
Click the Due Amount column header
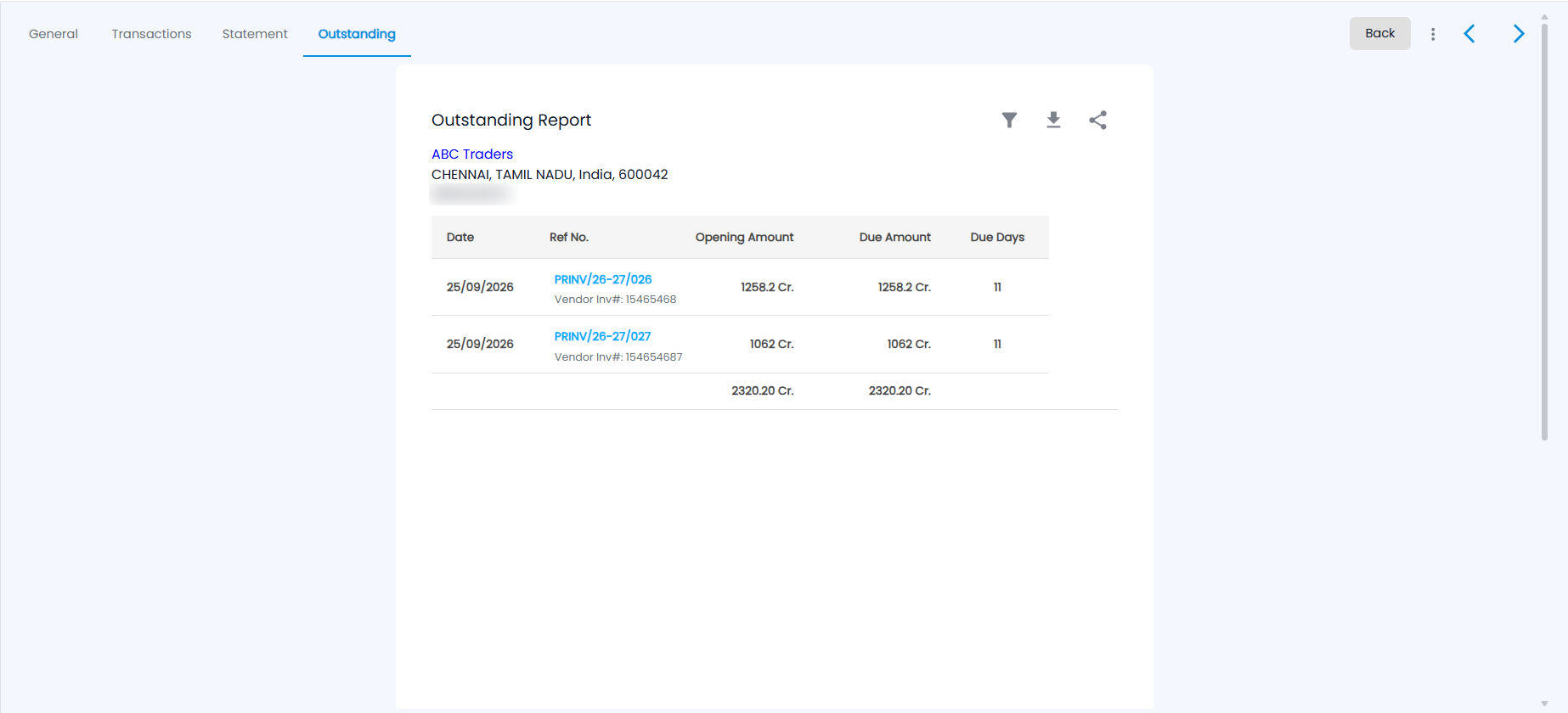click(x=895, y=237)
